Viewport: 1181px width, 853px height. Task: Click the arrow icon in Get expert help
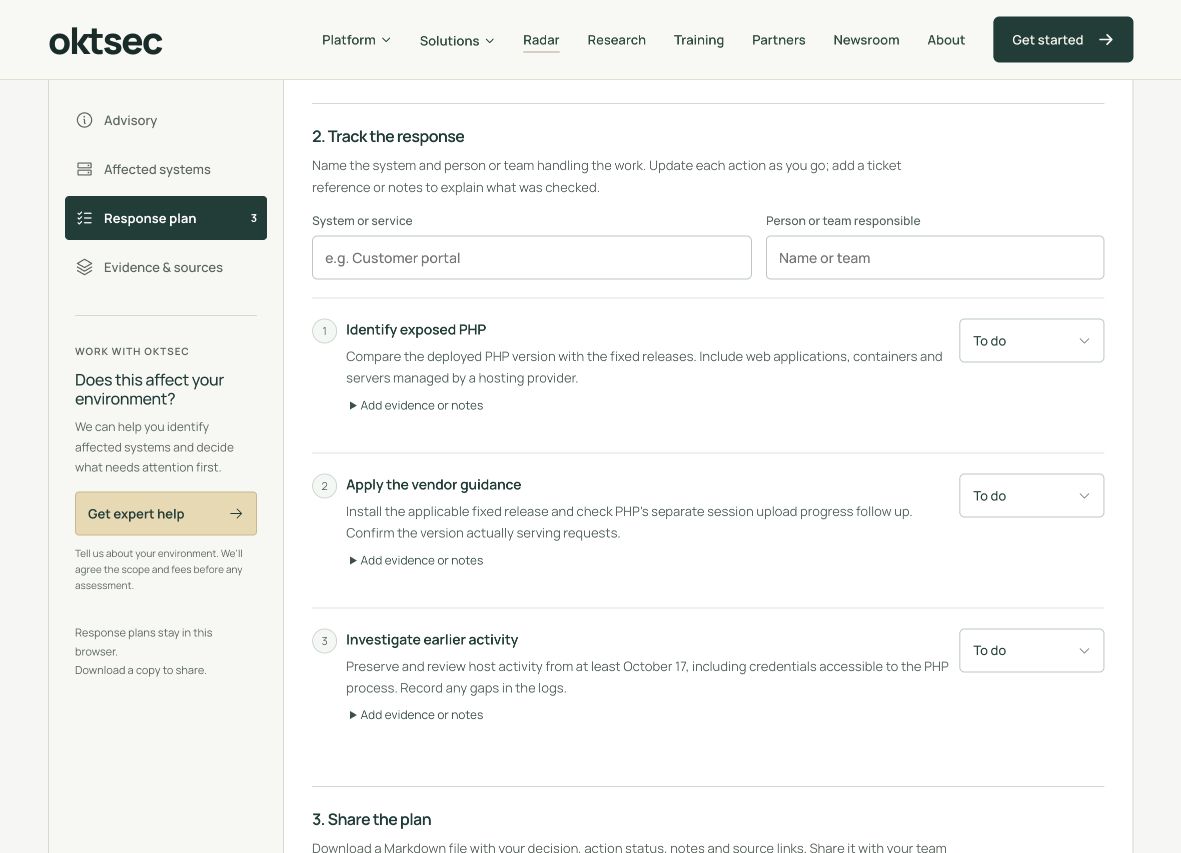pos(236,513)
